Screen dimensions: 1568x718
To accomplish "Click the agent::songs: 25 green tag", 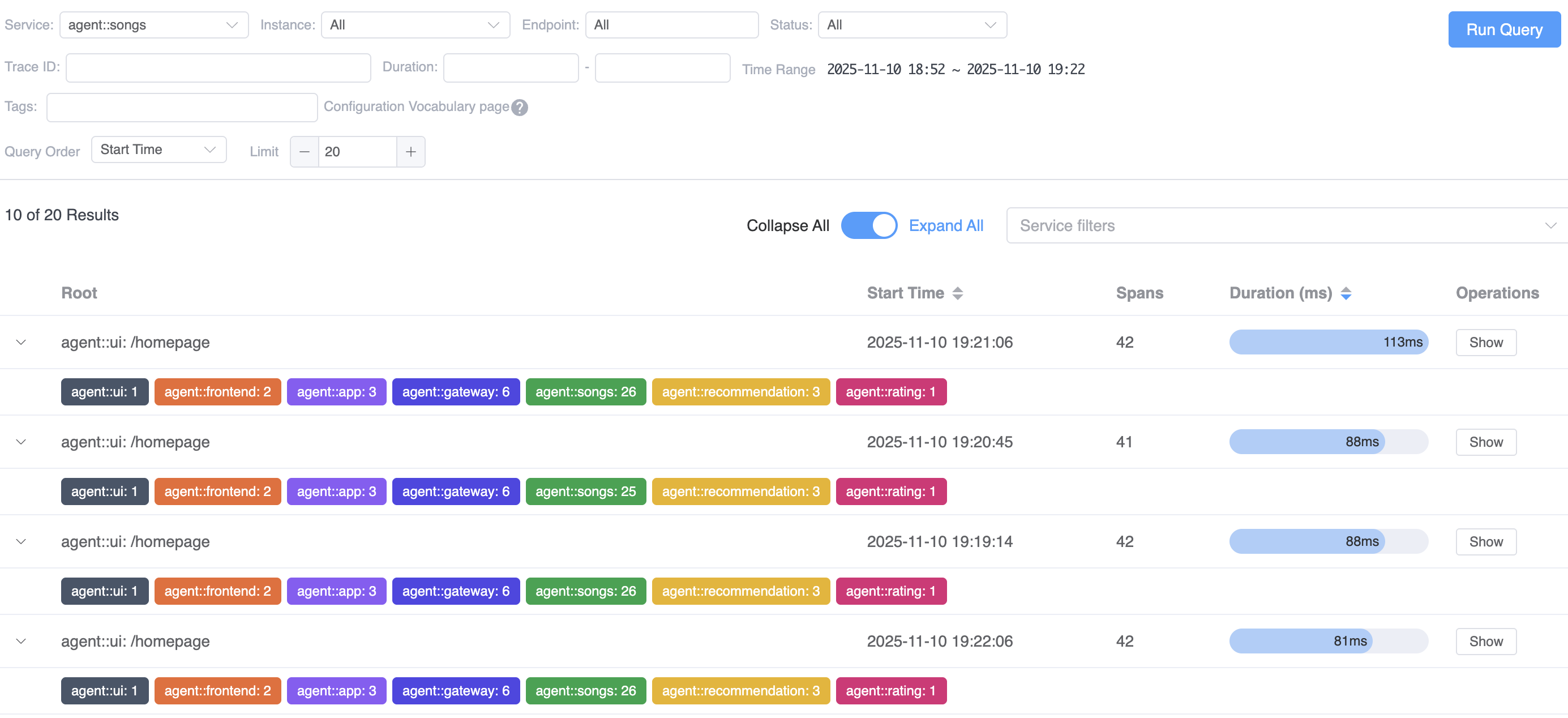I will coord(585,492).
